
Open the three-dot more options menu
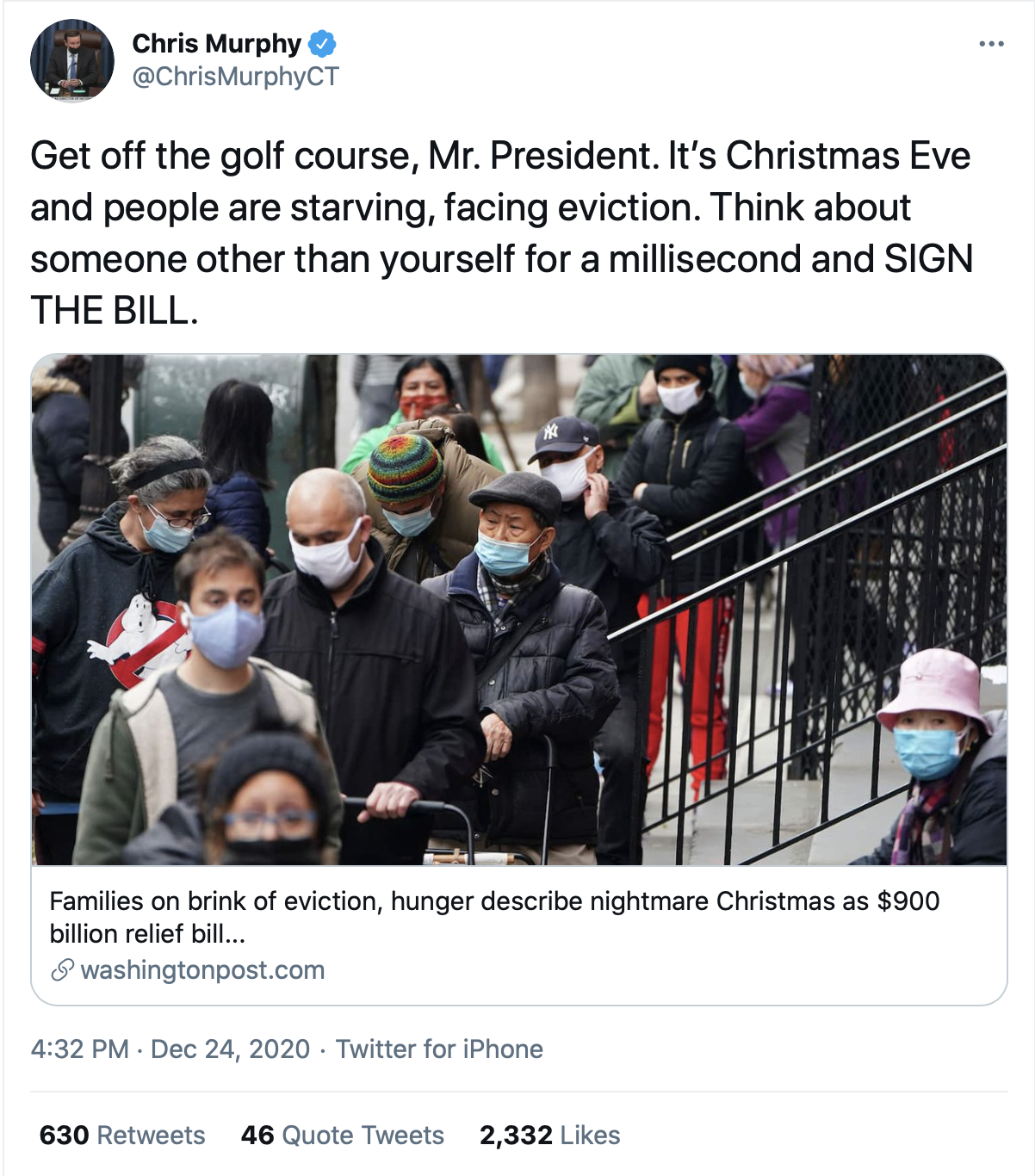click(991, 44)
